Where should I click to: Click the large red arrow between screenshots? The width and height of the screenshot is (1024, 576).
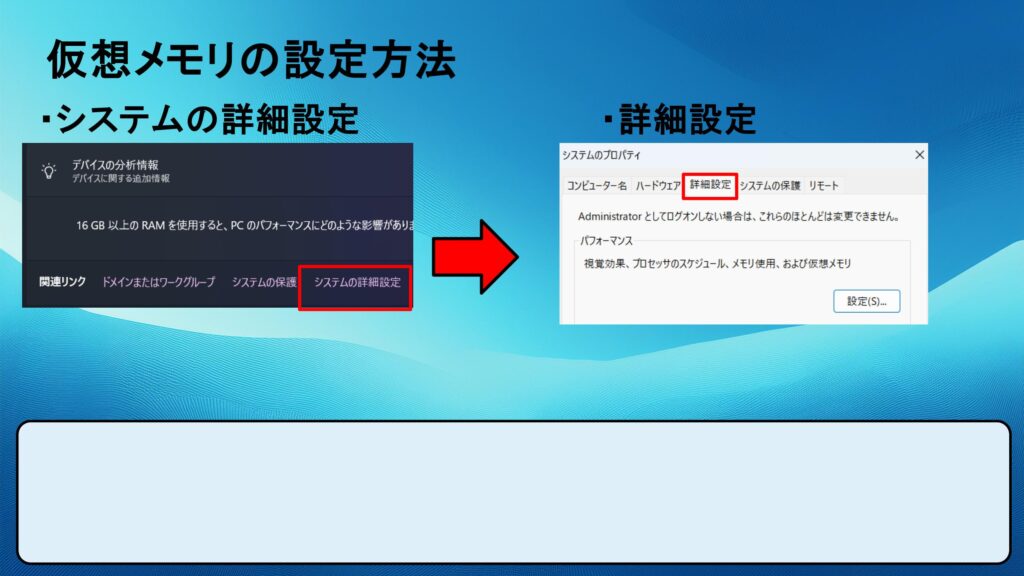474,257
